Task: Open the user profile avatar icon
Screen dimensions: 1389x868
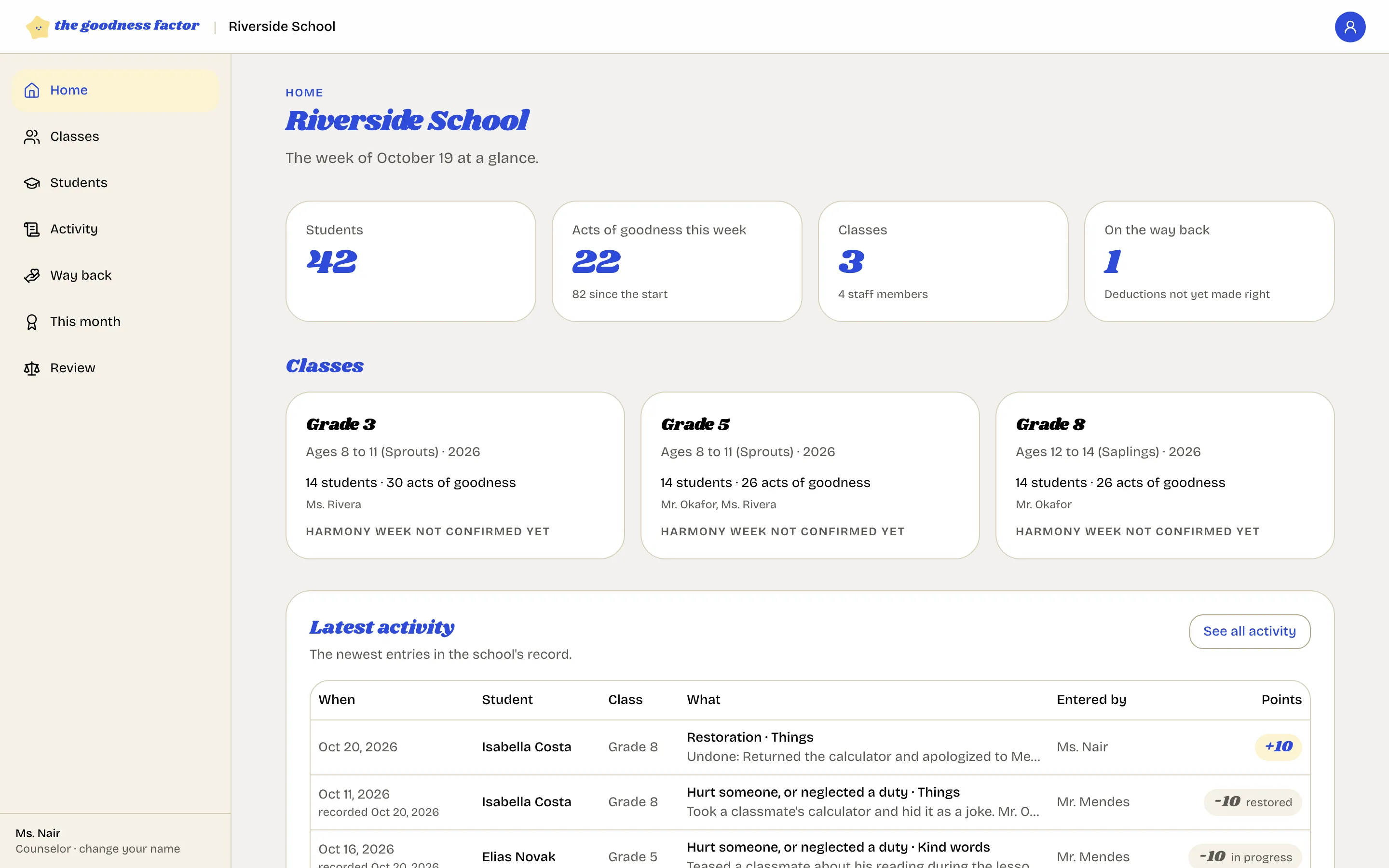Action: [x=1349, y=27]
